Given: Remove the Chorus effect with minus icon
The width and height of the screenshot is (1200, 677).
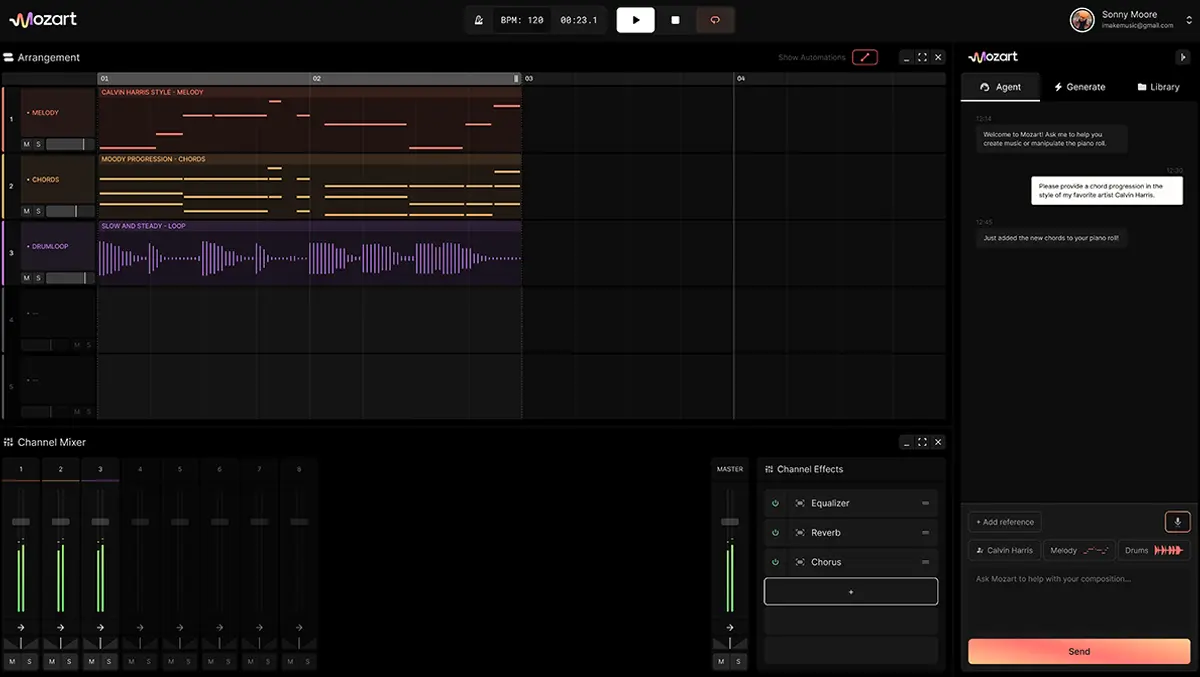Looking at the screenshot, I should pos(926,562).
